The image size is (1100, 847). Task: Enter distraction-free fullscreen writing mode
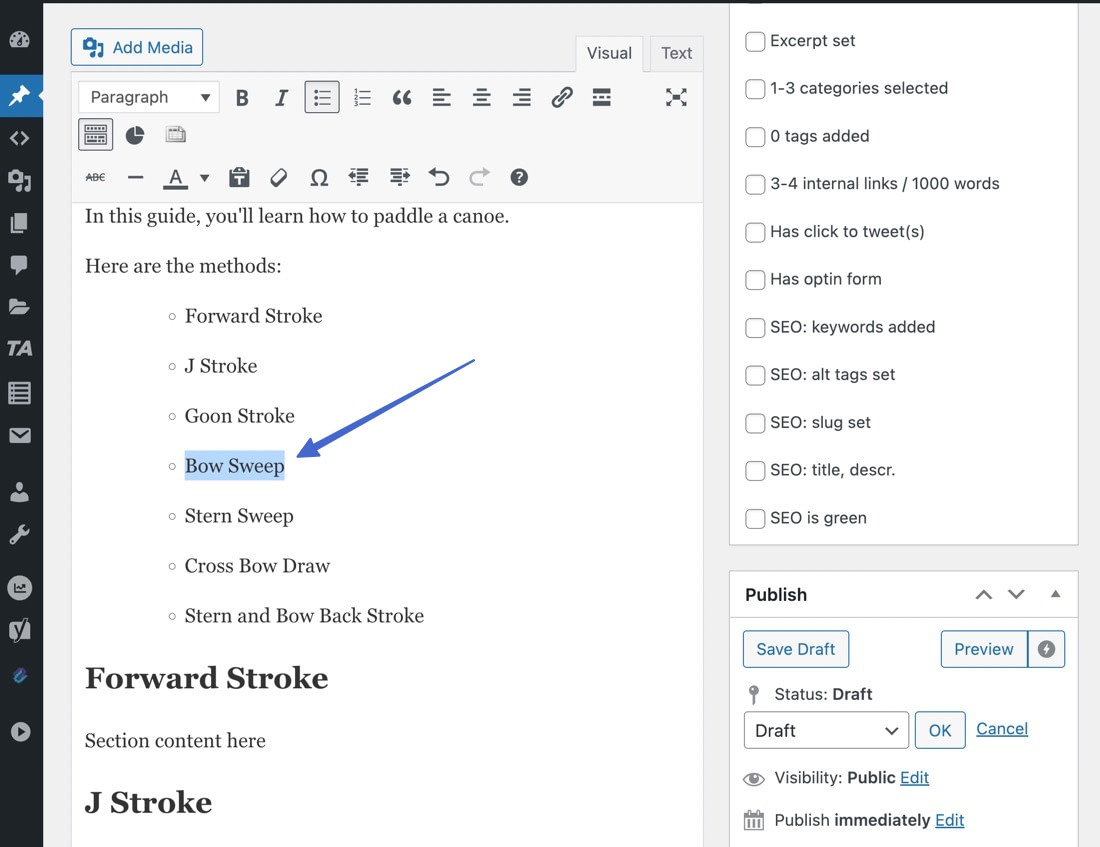[676, 97]
